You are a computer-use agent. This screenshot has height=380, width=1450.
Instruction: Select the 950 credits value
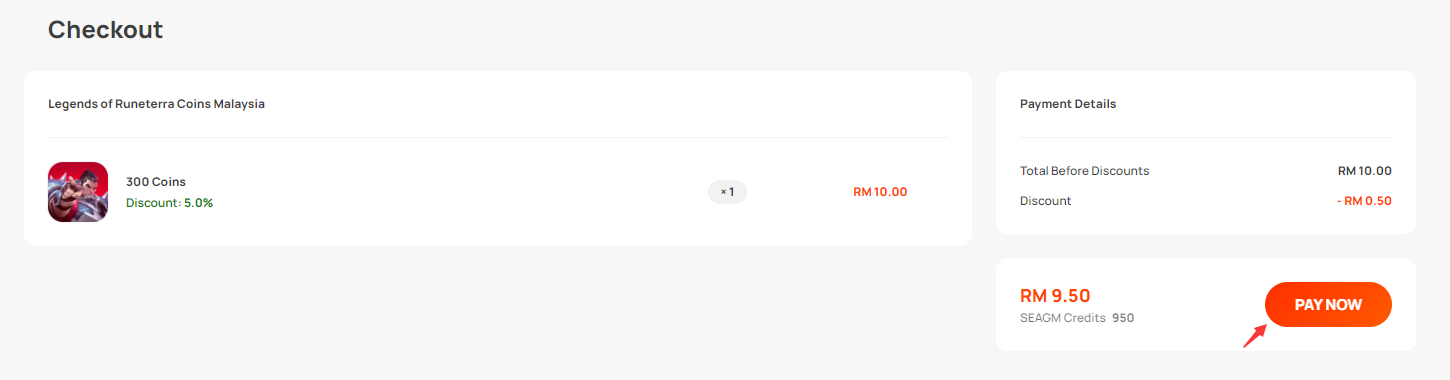point(1123,318)
